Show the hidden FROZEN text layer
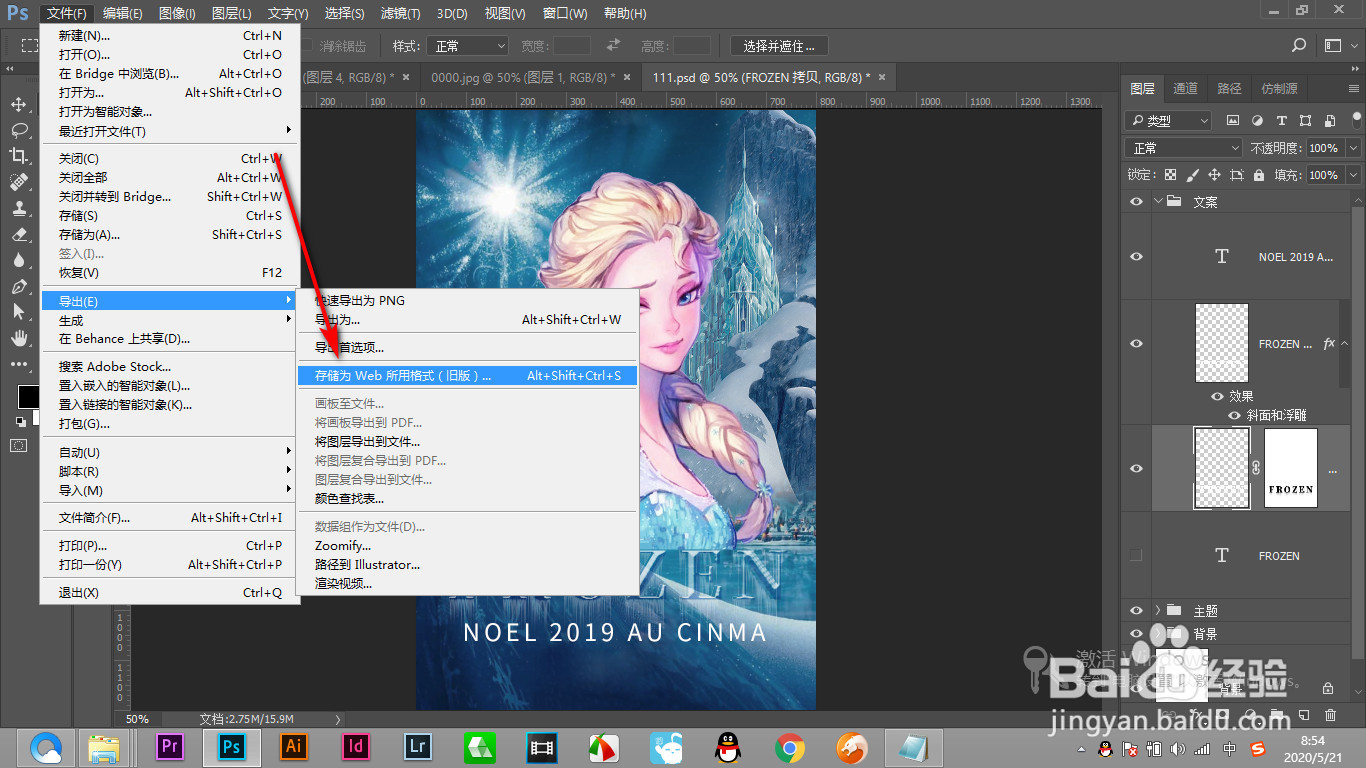The width and height of the screenshot is (1366, 768). click(x=1136, y=555)
